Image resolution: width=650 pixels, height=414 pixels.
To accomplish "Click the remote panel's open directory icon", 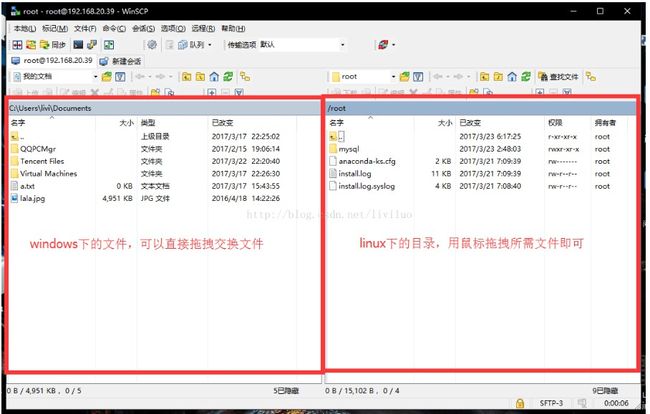I will (405, 77).
